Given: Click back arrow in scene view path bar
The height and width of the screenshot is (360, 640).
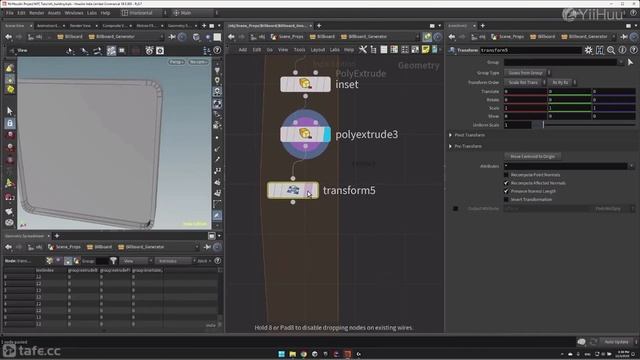Looking at the screenshot, I should coord(9,37).
